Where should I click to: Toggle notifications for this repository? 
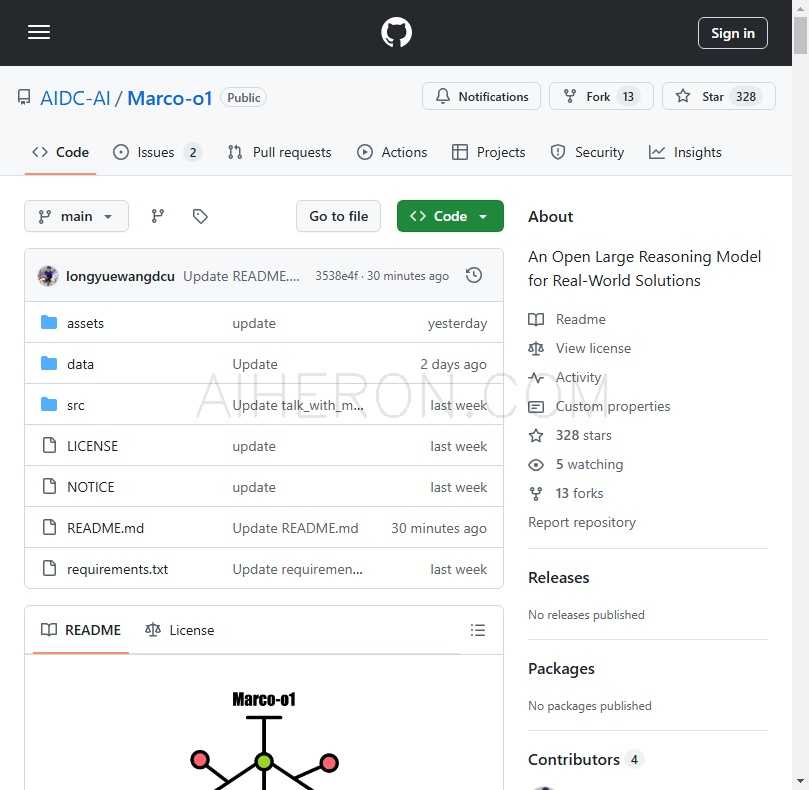click(482, 96)
